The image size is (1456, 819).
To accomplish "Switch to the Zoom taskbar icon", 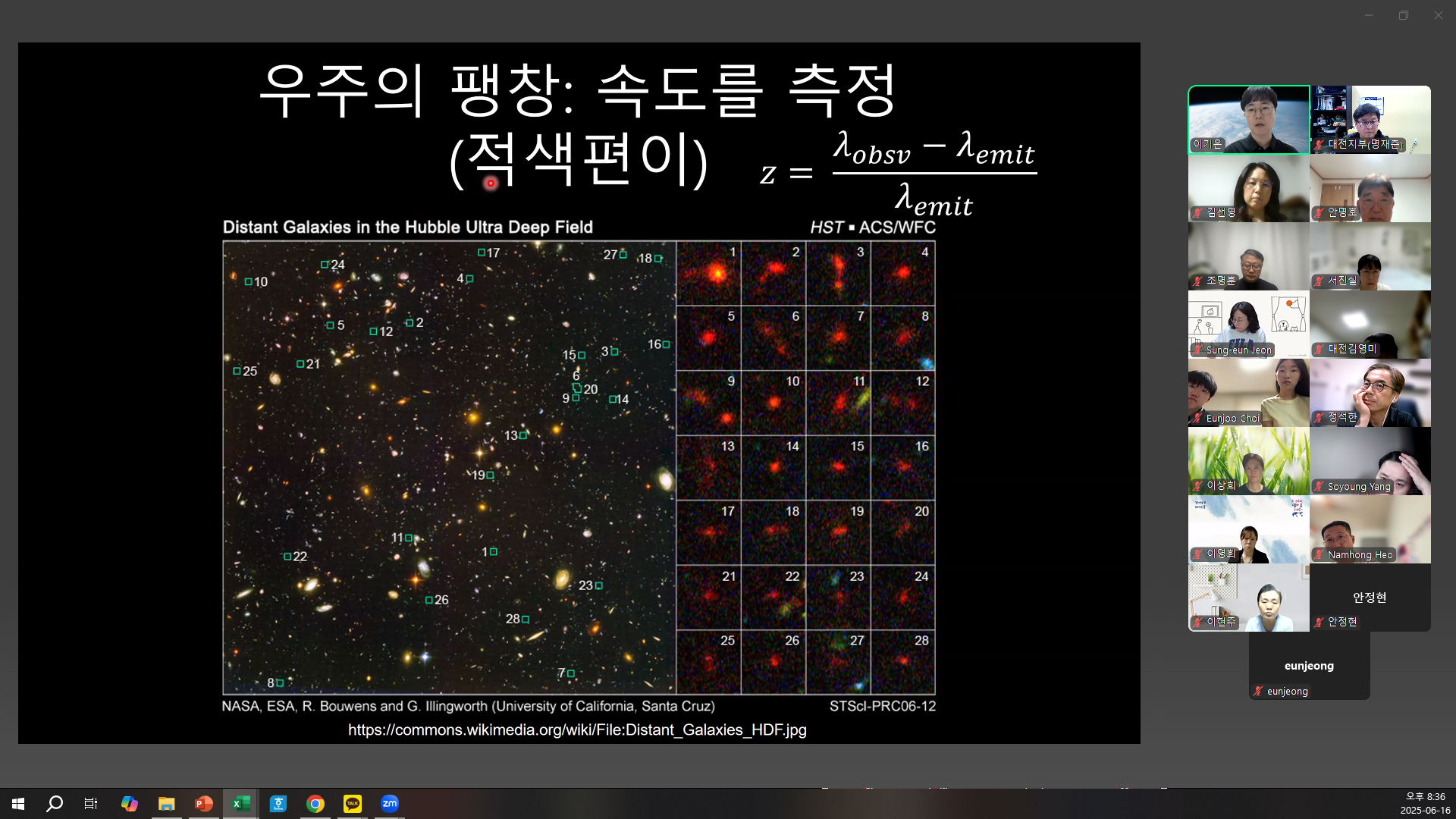I will point(389,804).
